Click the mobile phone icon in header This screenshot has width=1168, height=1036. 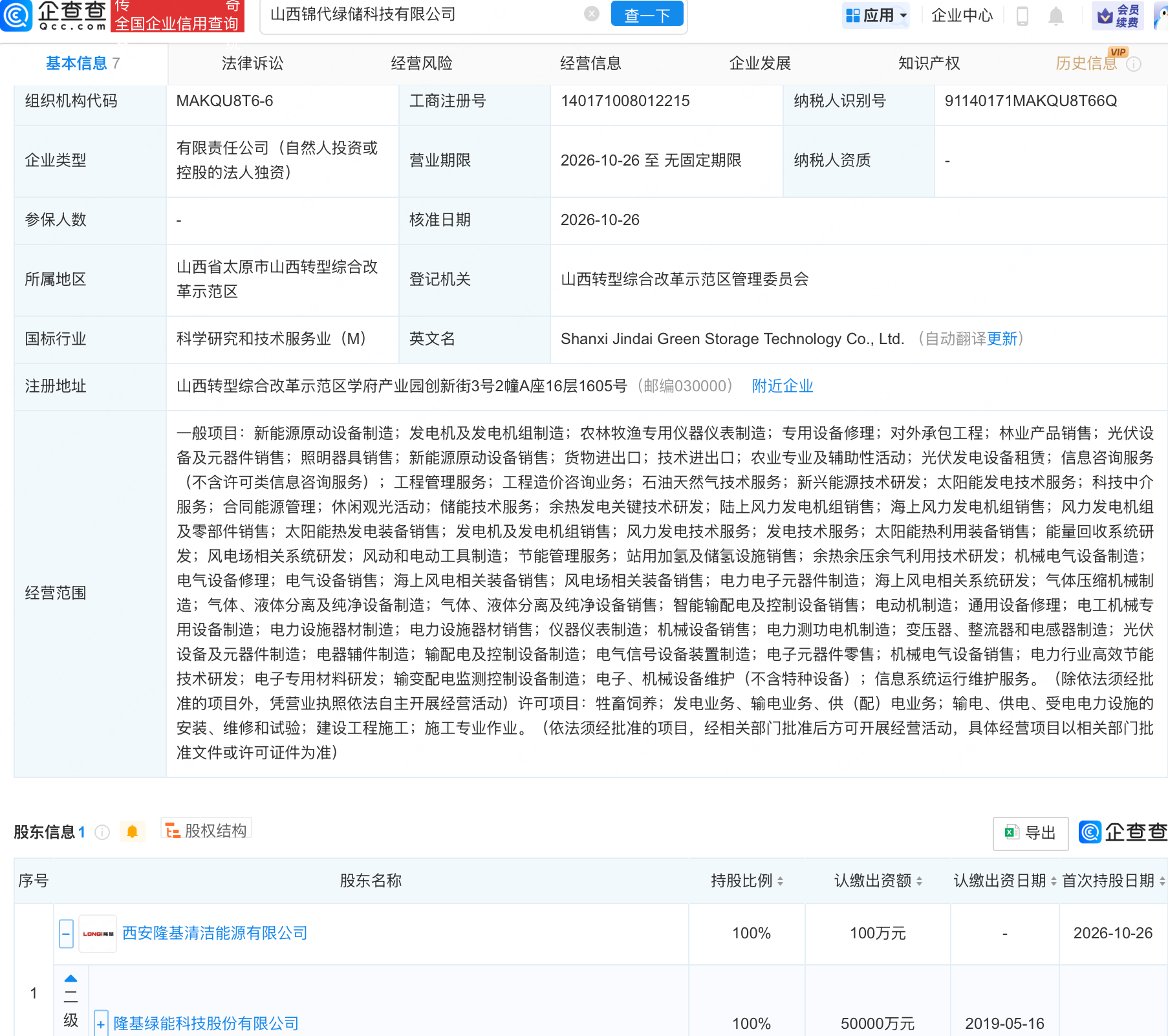1022,16
